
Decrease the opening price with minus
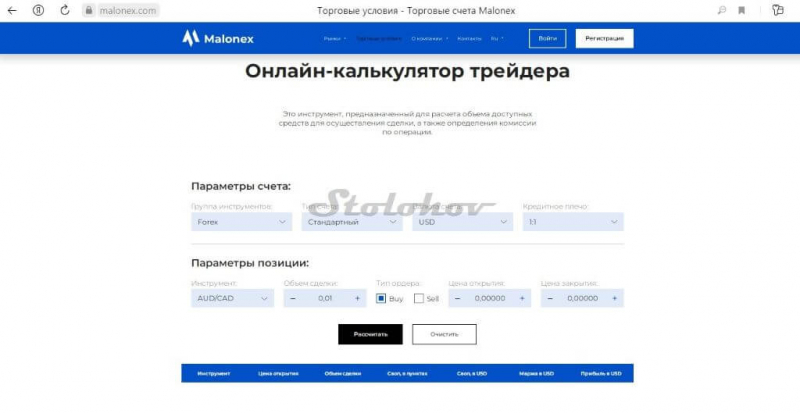click(457, 298)
